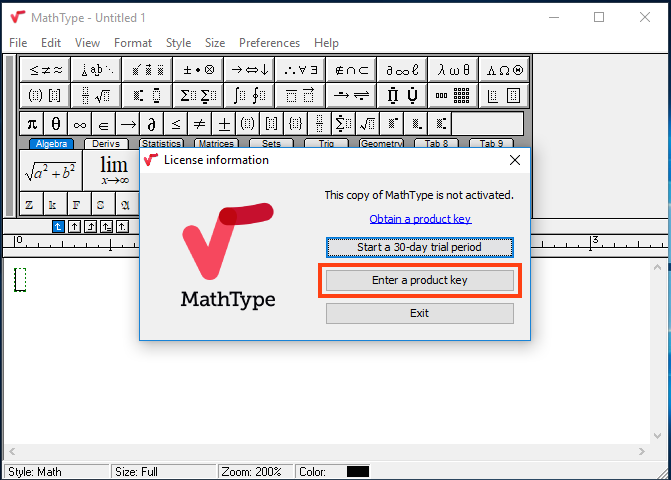Insert the less-than-or-equal symbol from small bar
The image size is (671, 480).
click(x=175, y=124)
